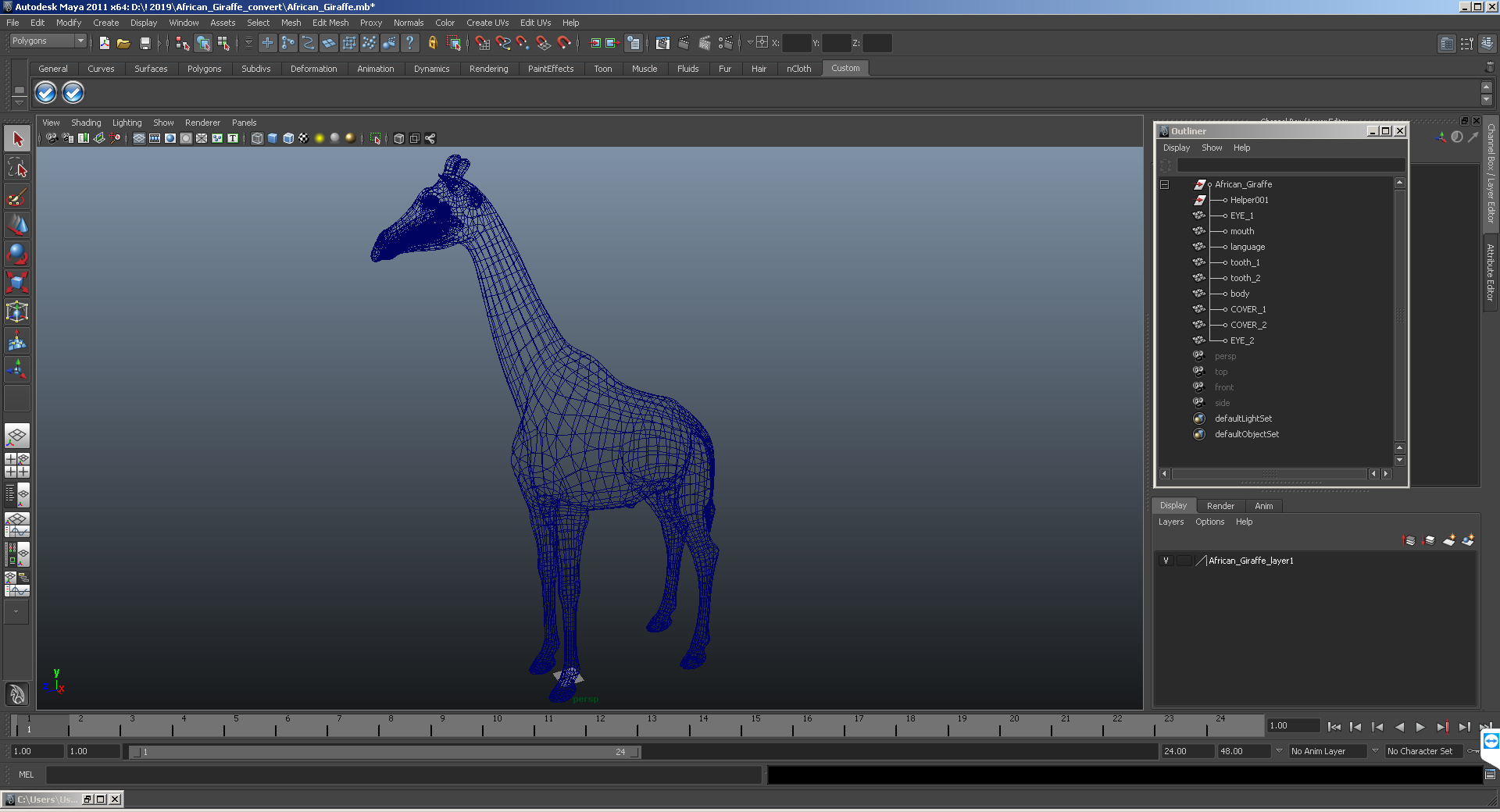Select the Rotate tool sphere icon
Viewport: 1500px width, 812px height.
(17, 254)
